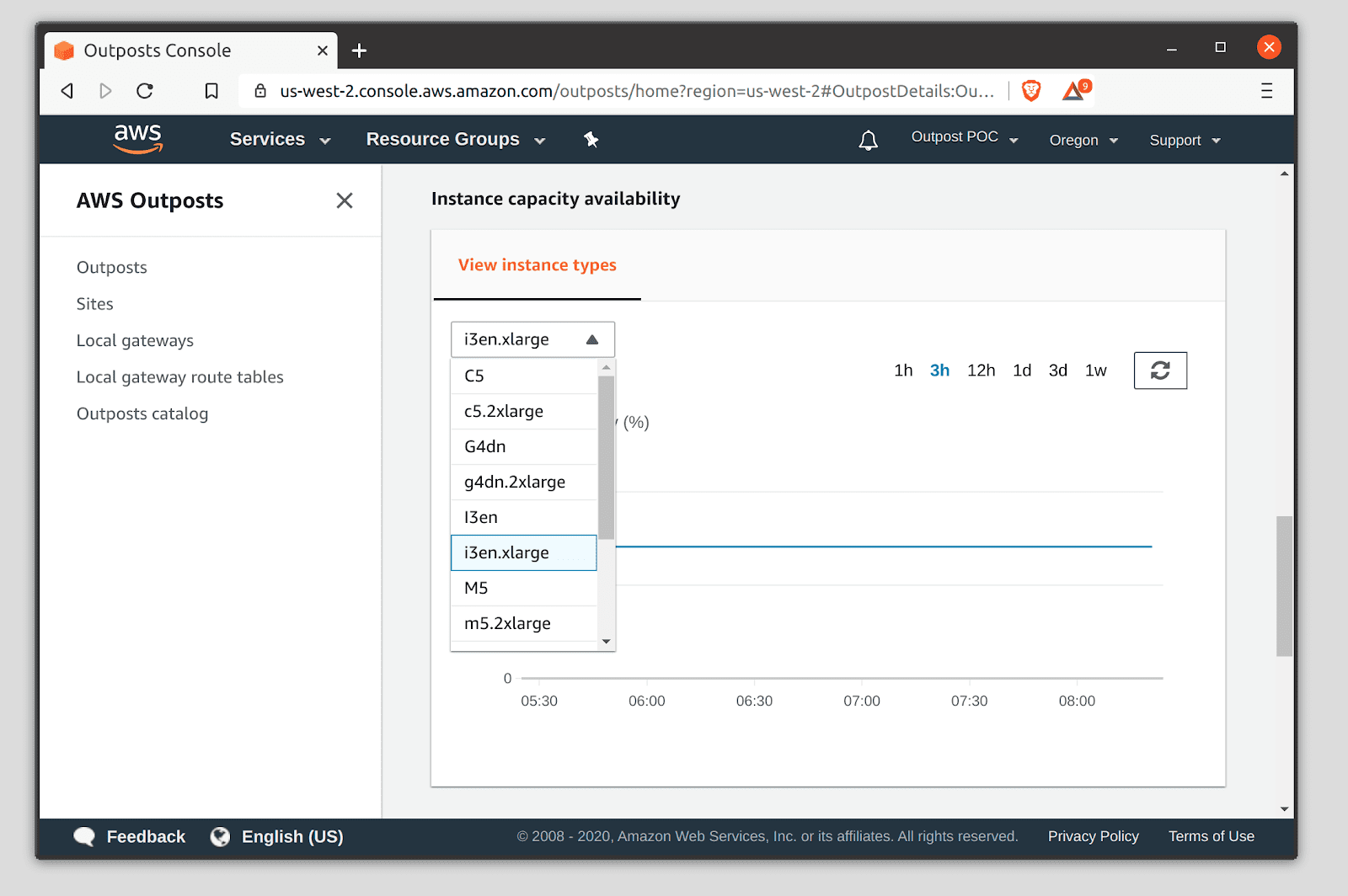Choose m5.2xlarge from the list
The height and width of the screenshot is (896, 1348).
pyautogui.click(x=524, y=623)
